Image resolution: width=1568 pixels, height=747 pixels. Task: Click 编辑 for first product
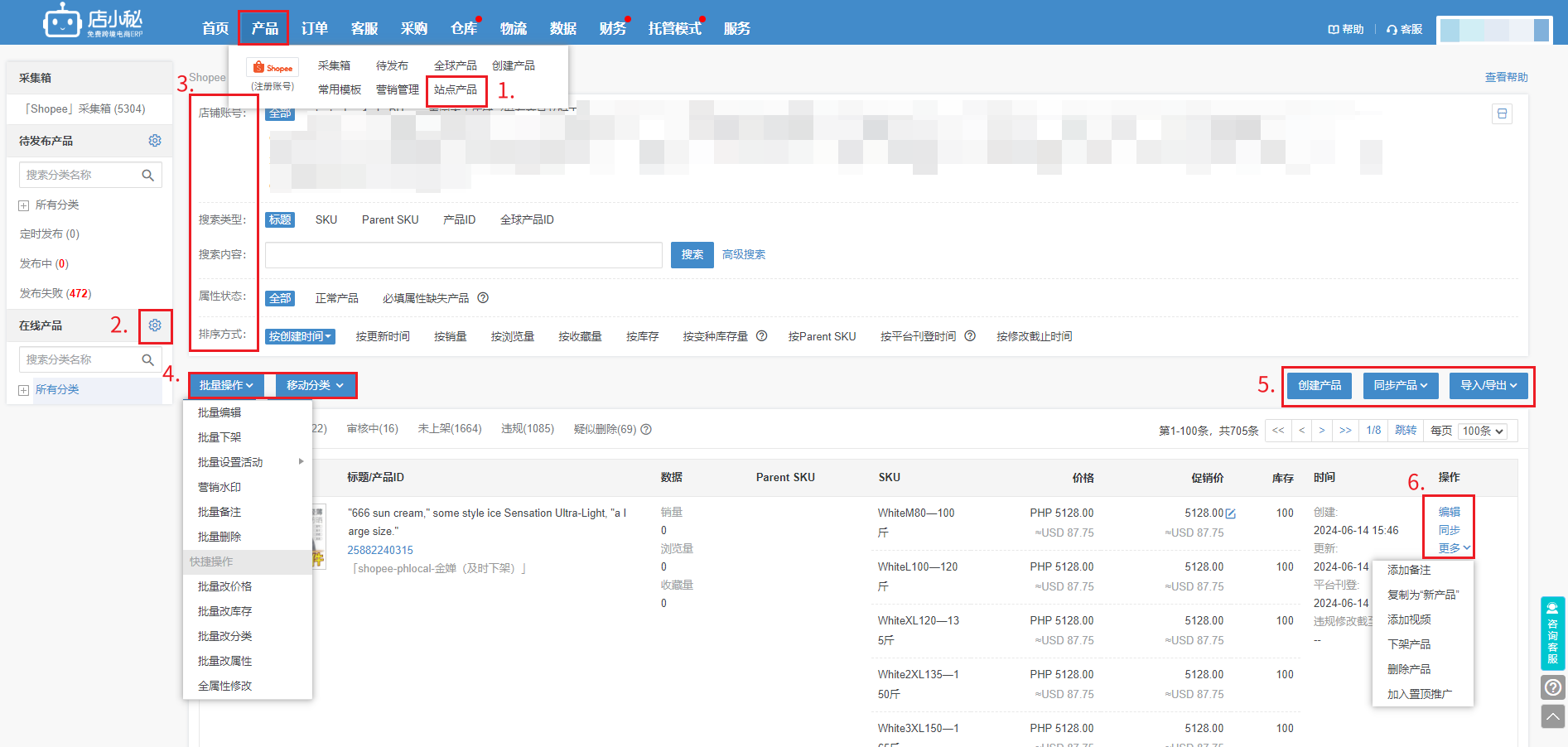click(x=1450, y=512)
